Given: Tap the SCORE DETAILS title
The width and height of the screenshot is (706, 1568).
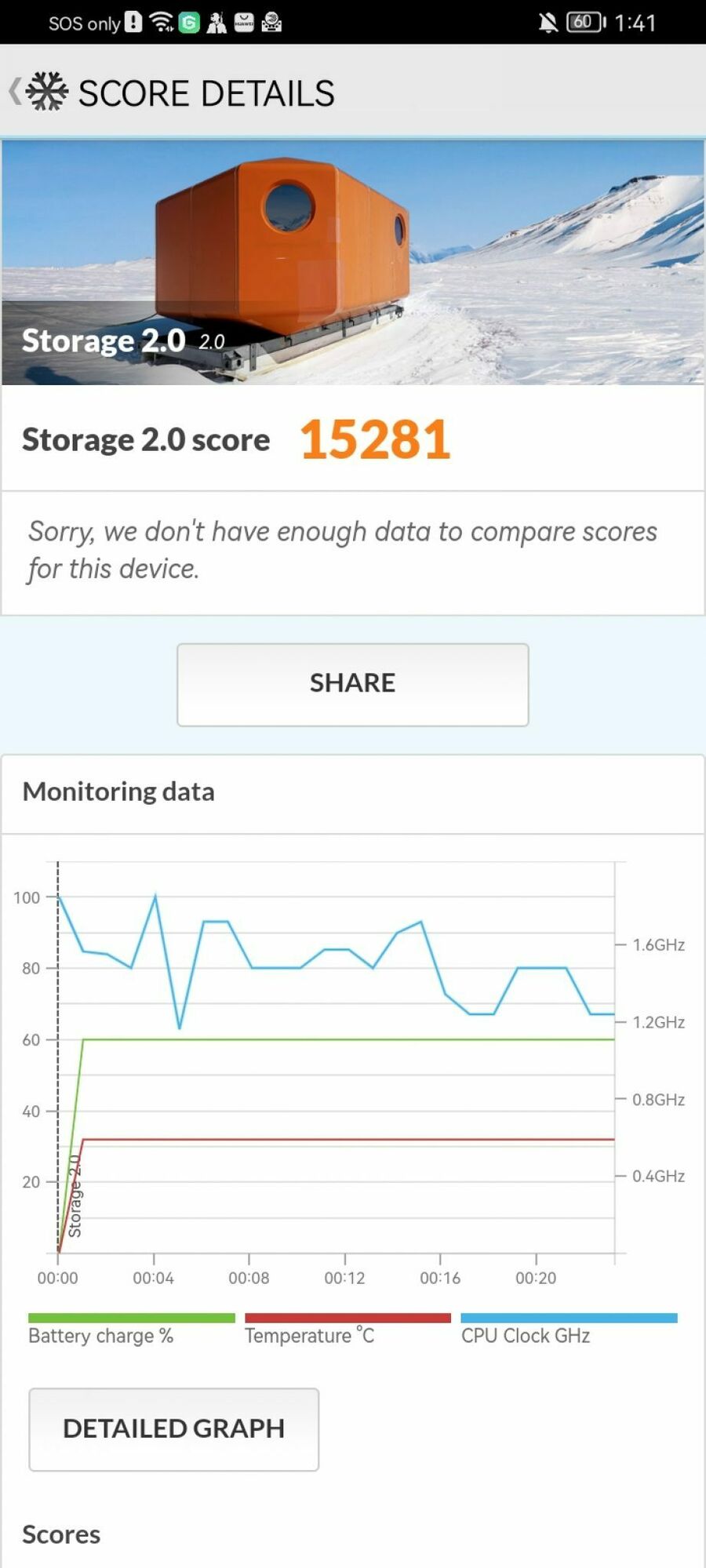Looking at the screenshot, I should point(206,93).
